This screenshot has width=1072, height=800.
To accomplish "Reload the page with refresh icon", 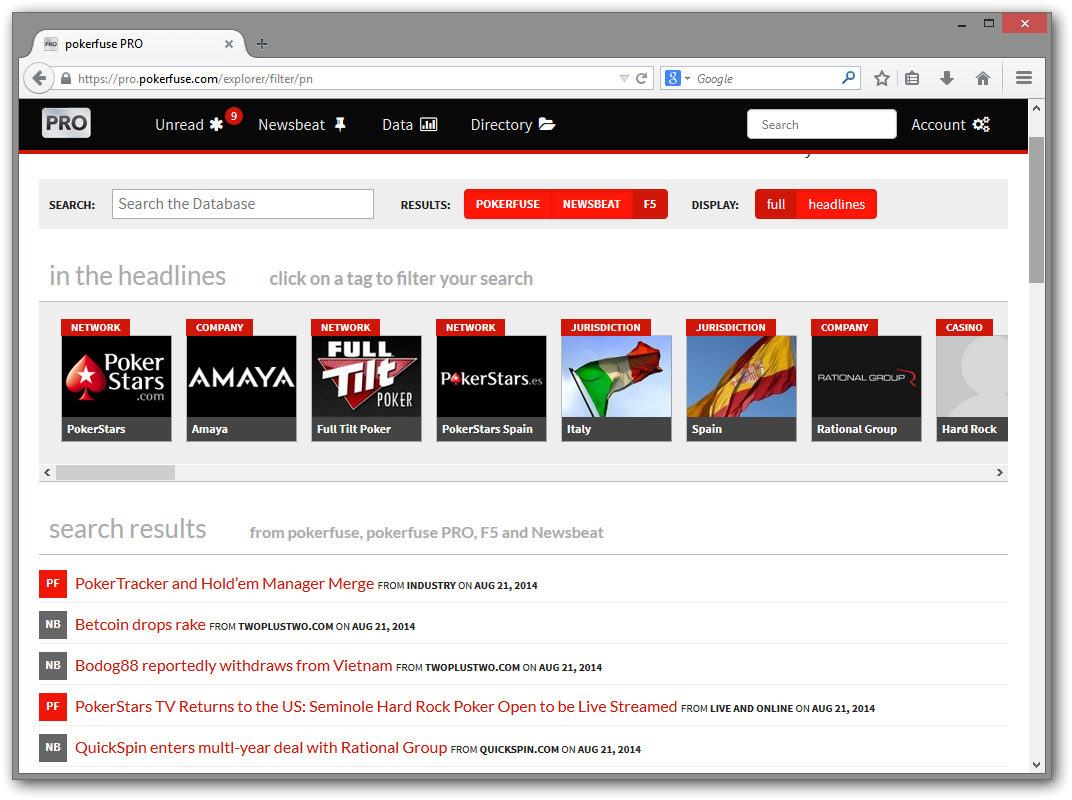I will [641, 79].
